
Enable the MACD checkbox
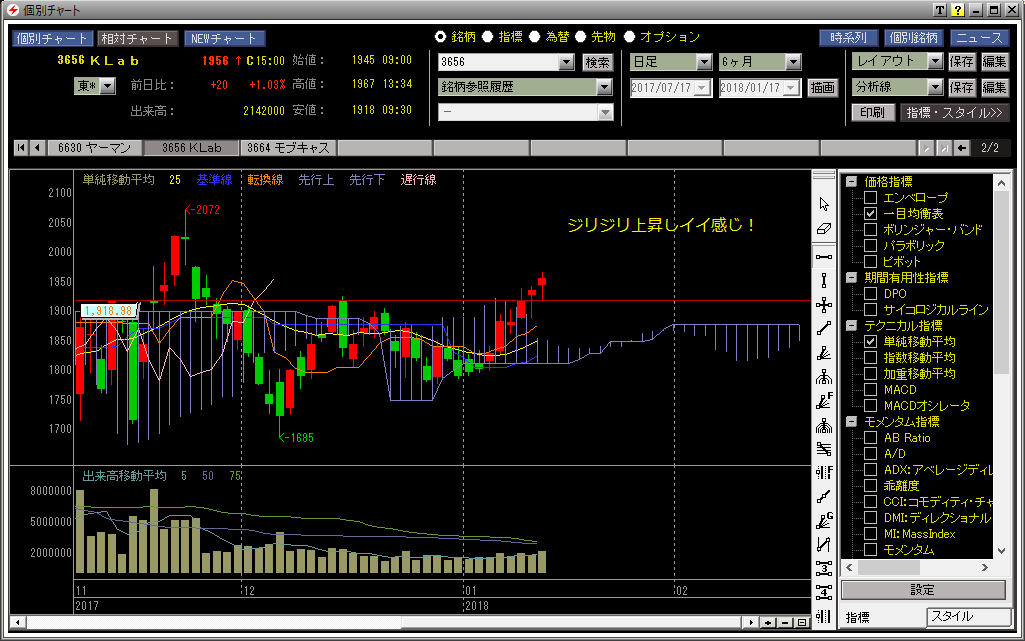[870, 390]
